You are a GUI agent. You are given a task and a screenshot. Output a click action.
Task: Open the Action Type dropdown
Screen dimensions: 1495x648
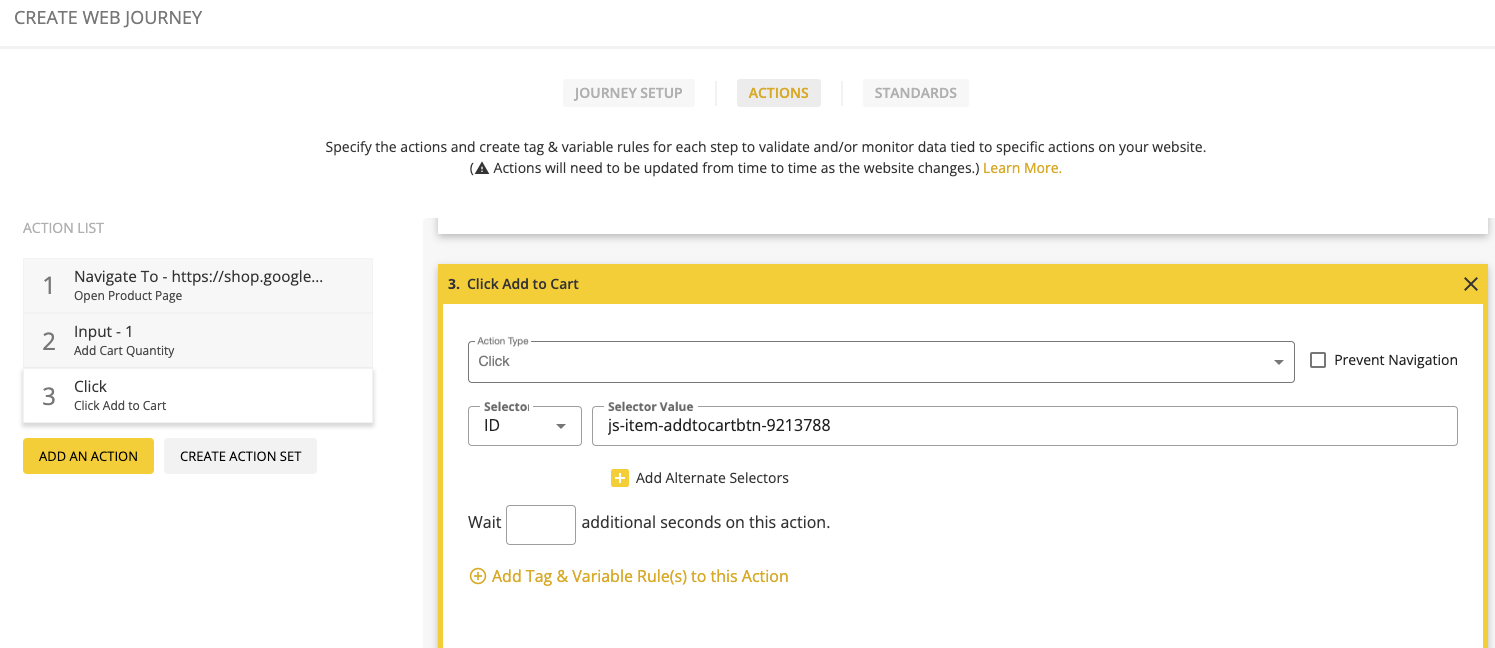click(880, 361)
